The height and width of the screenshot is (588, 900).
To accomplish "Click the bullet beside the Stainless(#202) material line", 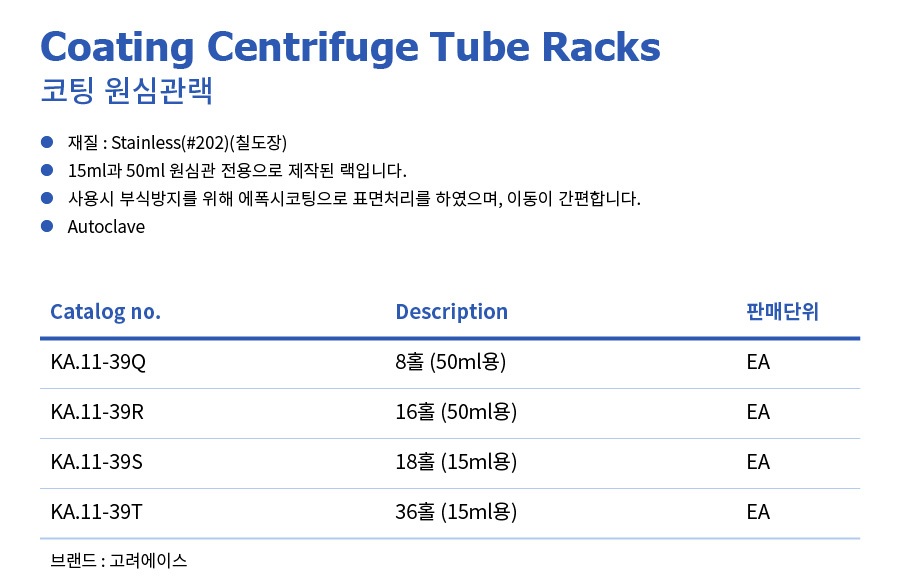I will (46, 141).
